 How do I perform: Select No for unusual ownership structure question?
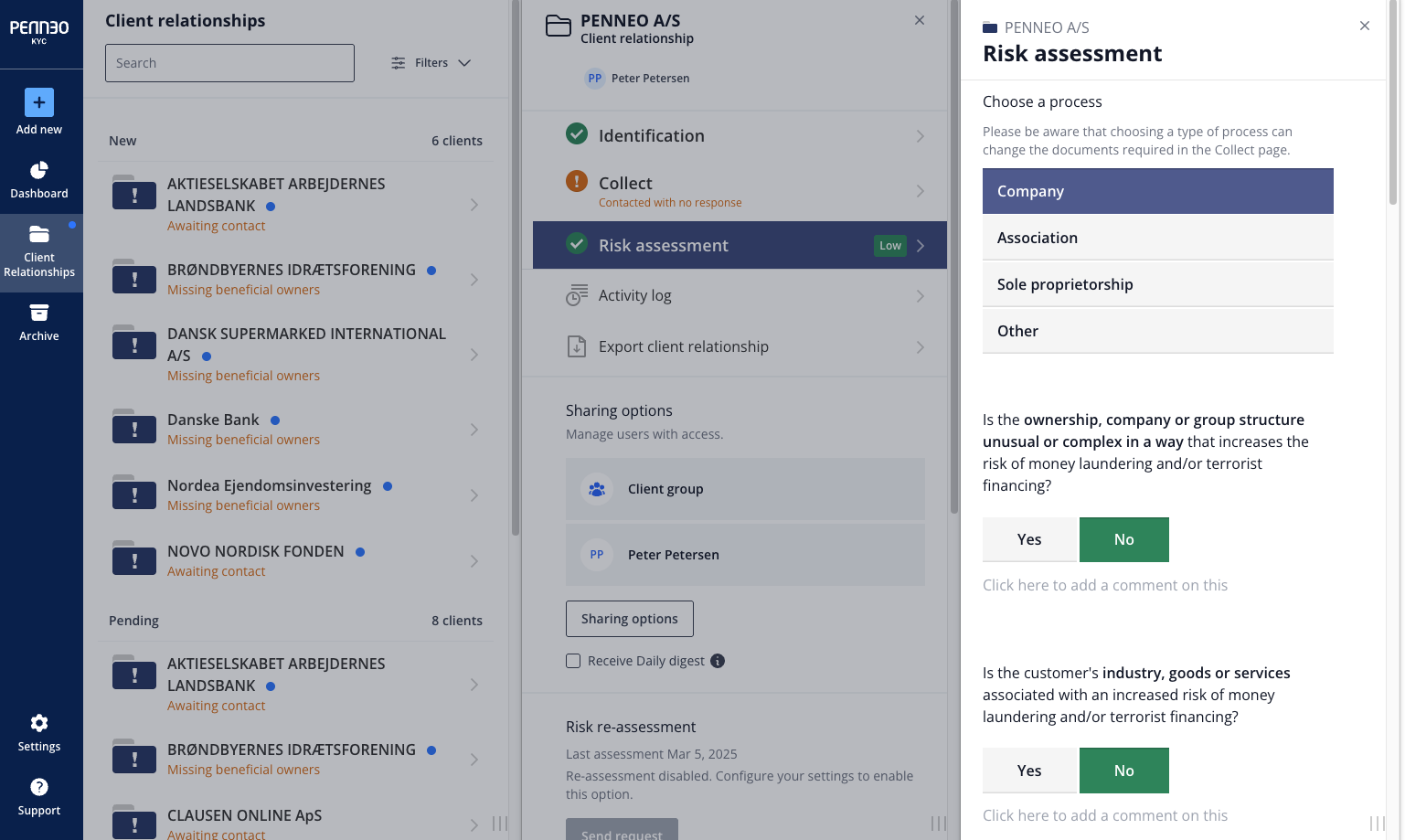[1124, 539]
